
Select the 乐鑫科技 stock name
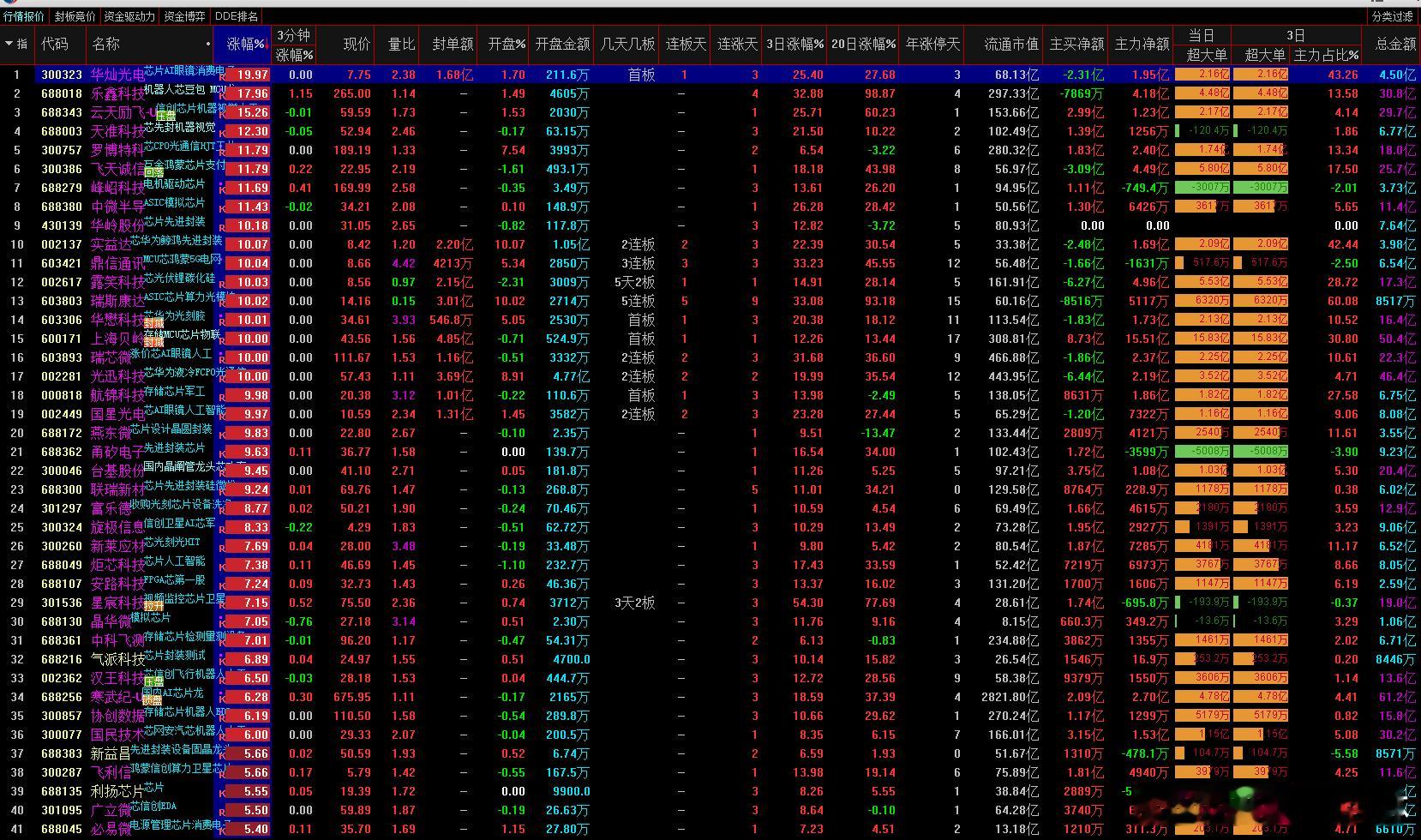tap(118, 94)
